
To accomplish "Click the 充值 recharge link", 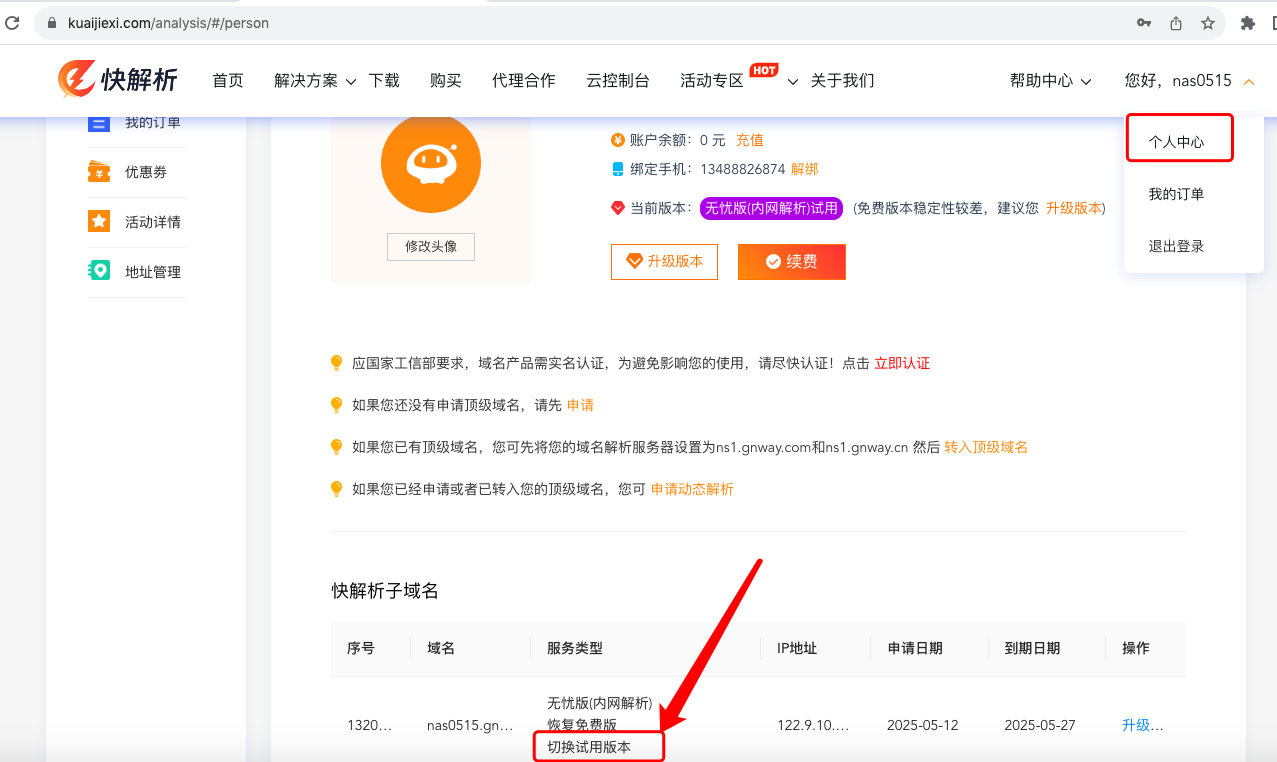I will (750, 140).
